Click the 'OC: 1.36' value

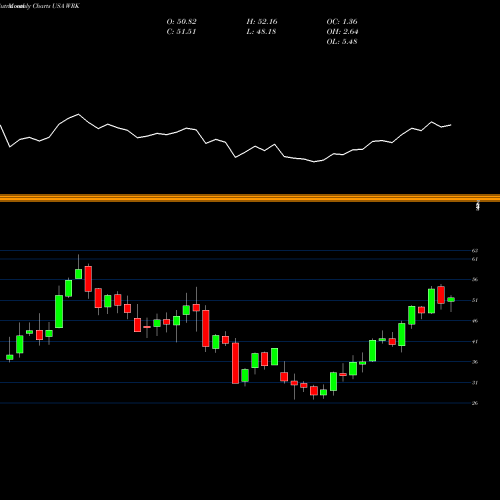pyautogui.click(x=342, y=22)
